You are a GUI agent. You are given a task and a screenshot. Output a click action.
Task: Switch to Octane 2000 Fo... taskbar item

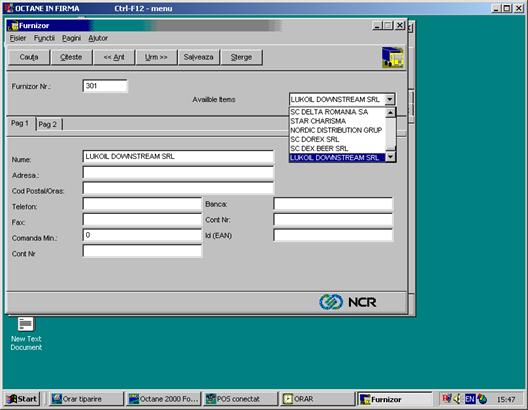(163, 399)
